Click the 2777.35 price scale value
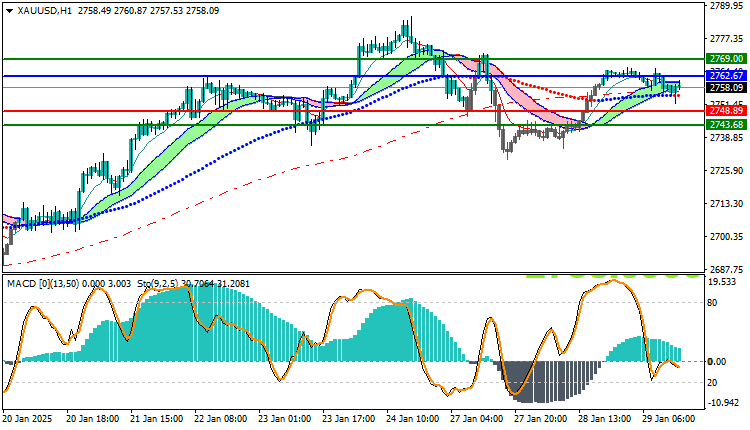This screenshot has height=430, width=750. click(x=726, y=39)
